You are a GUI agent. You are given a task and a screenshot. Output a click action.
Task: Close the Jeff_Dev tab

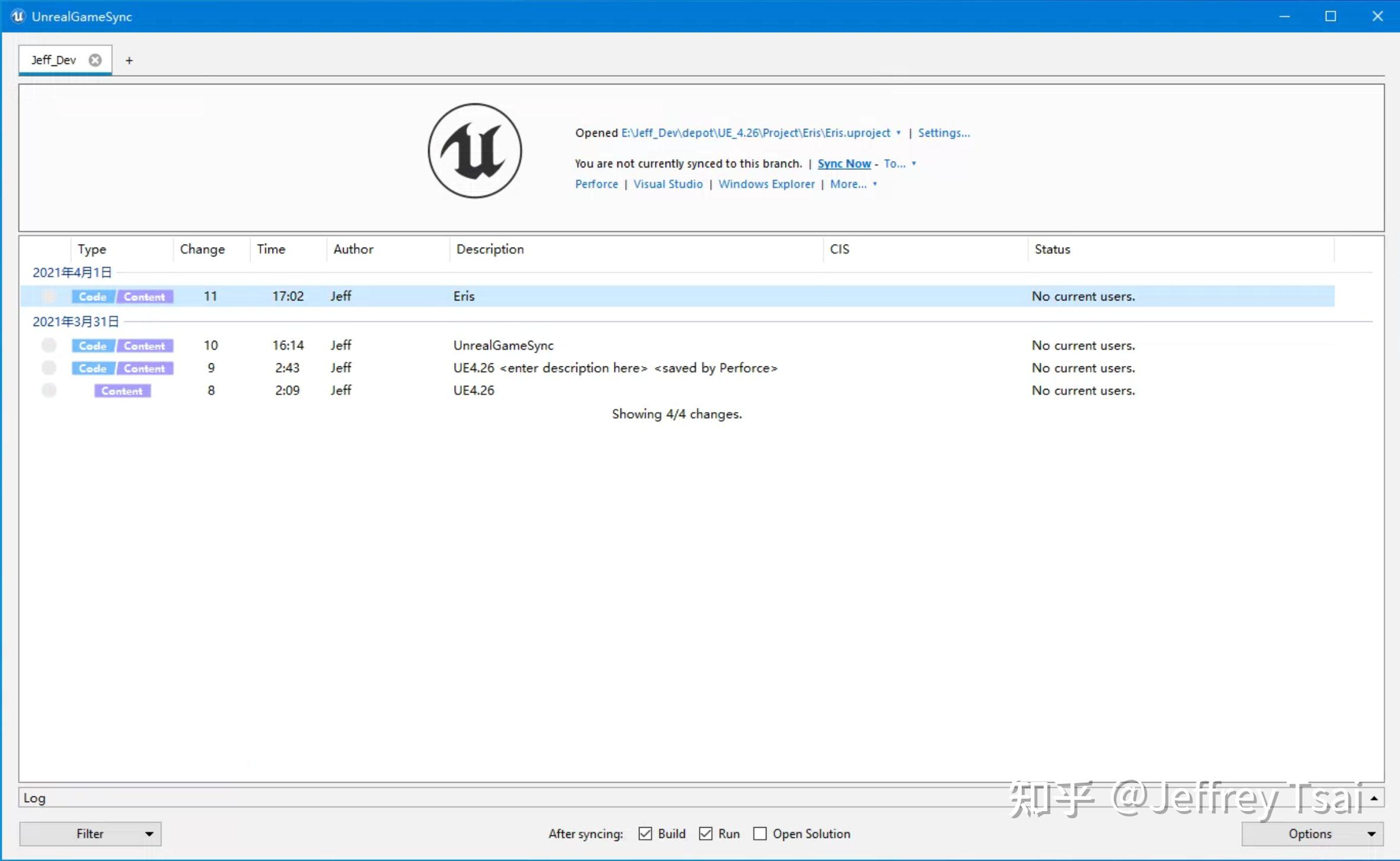click(x=96, y=59)
